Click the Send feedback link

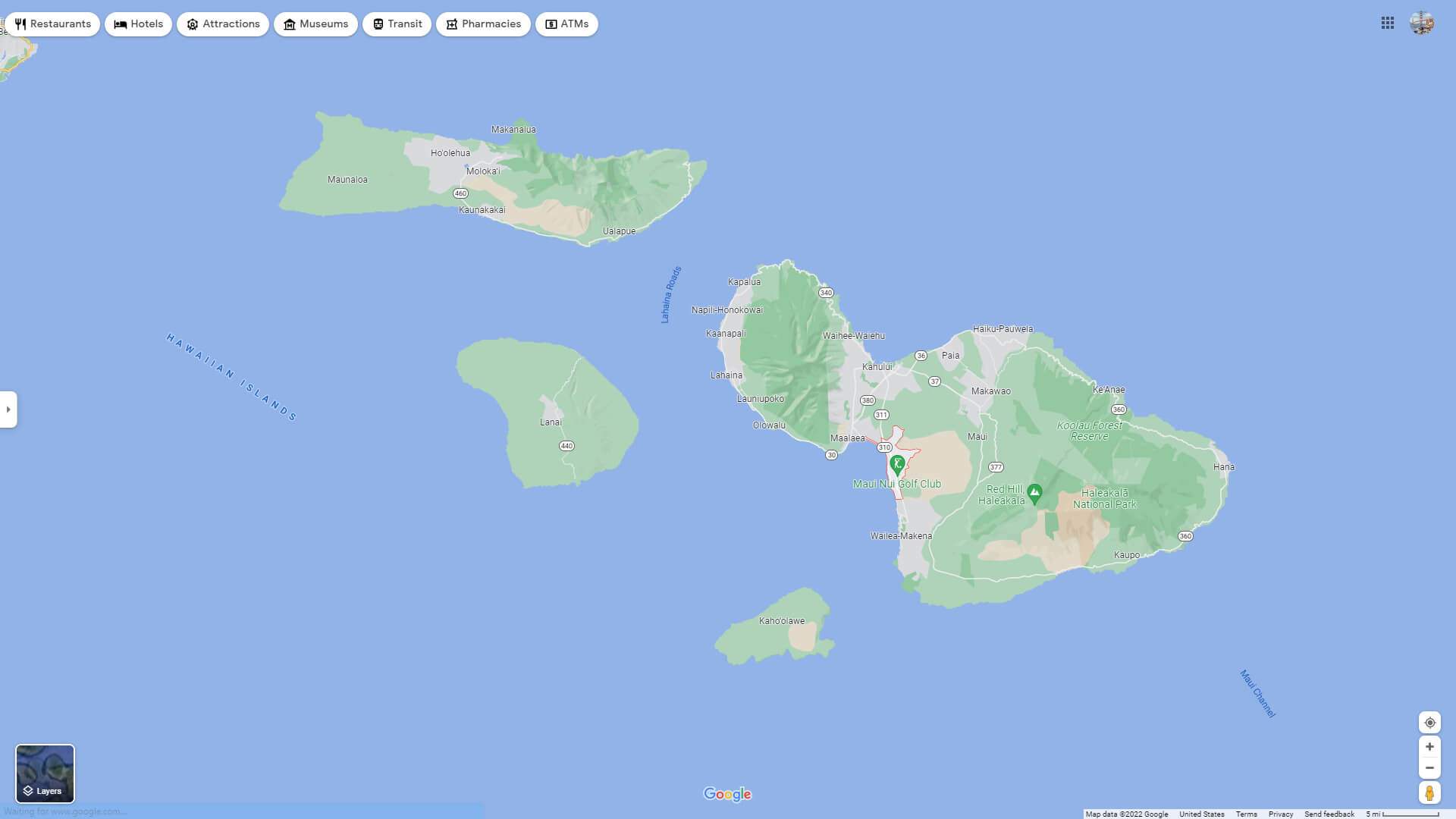coord(1329,814)
